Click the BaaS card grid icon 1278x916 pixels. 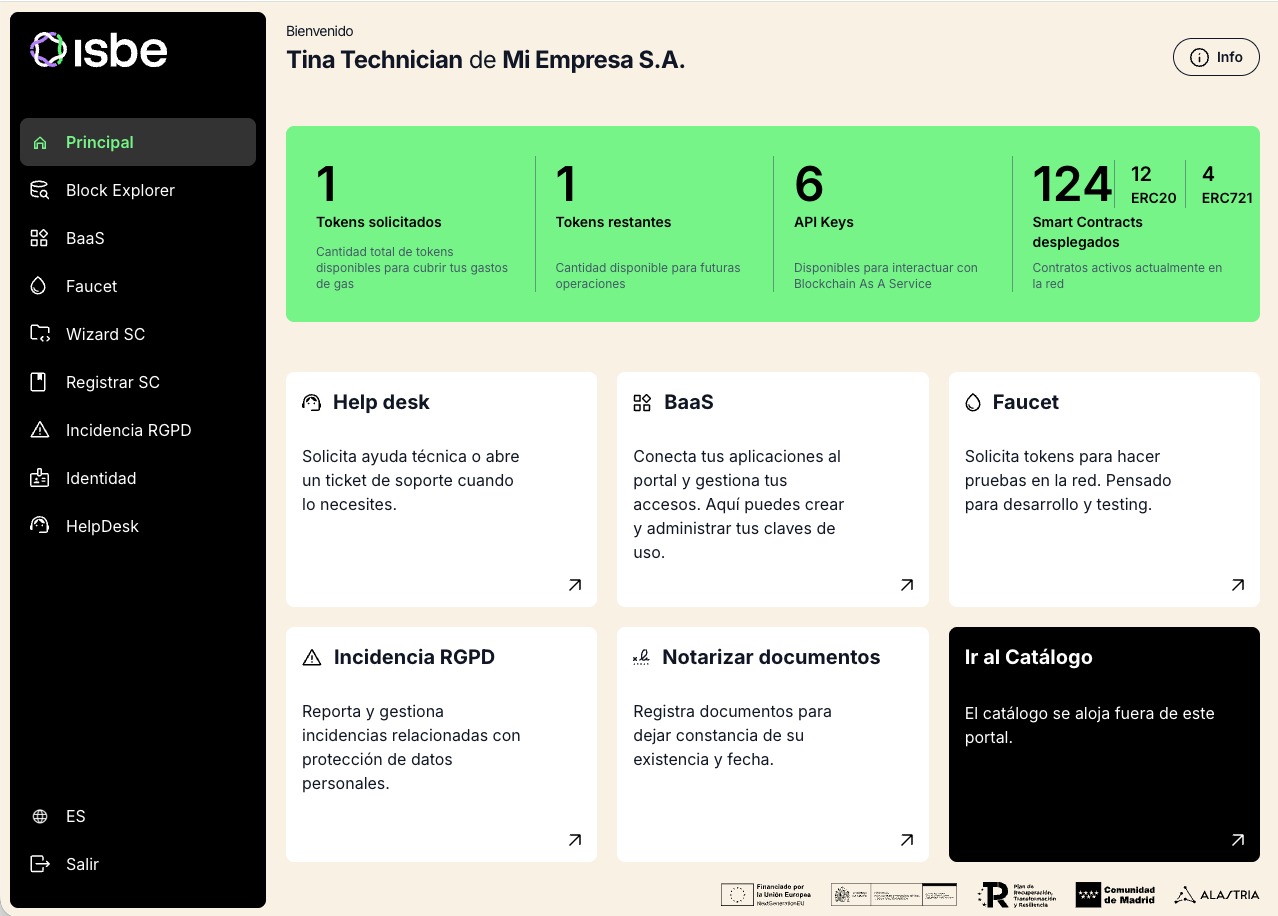click(x=642, y=402)
